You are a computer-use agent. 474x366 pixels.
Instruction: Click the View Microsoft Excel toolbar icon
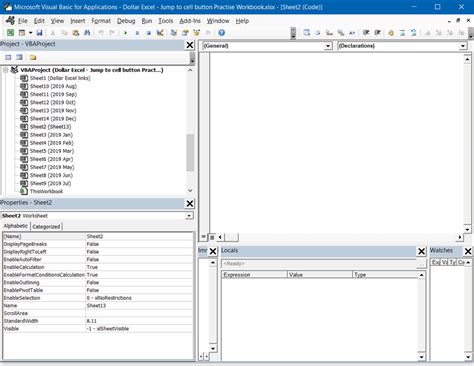[x=10, y=33]
